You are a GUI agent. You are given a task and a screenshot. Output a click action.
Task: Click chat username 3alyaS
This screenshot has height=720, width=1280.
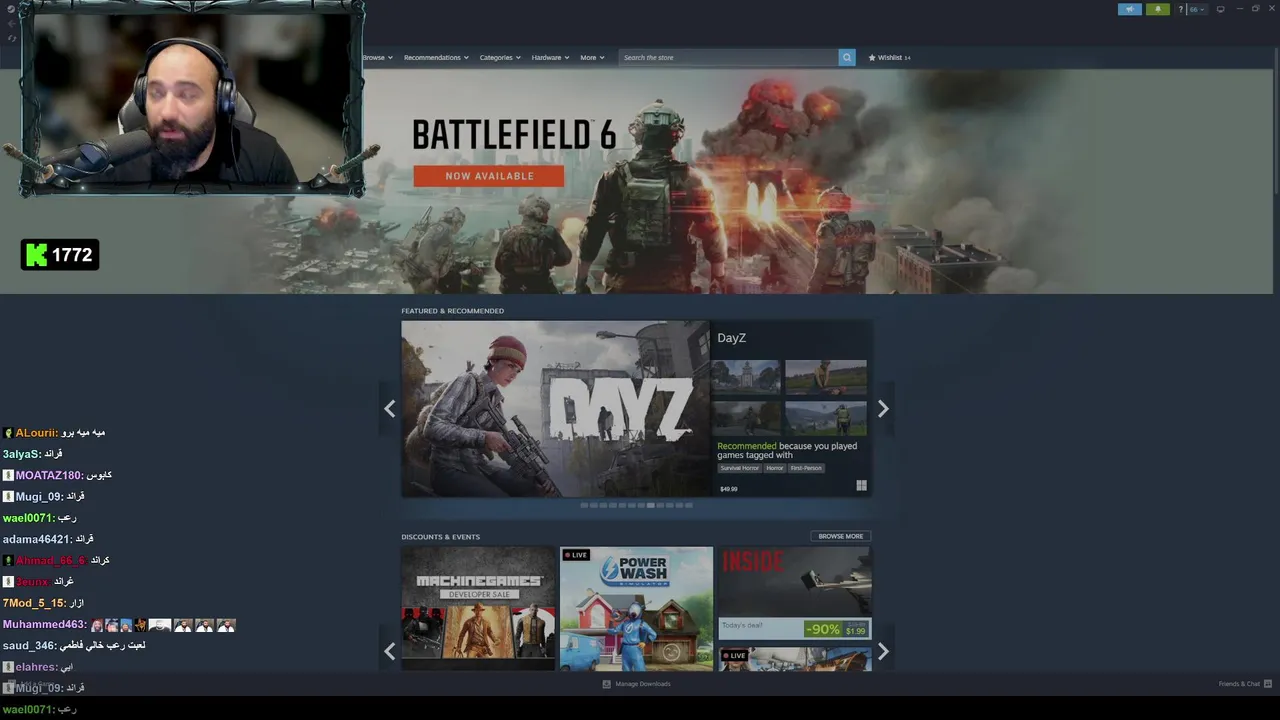tap(22, 454)
